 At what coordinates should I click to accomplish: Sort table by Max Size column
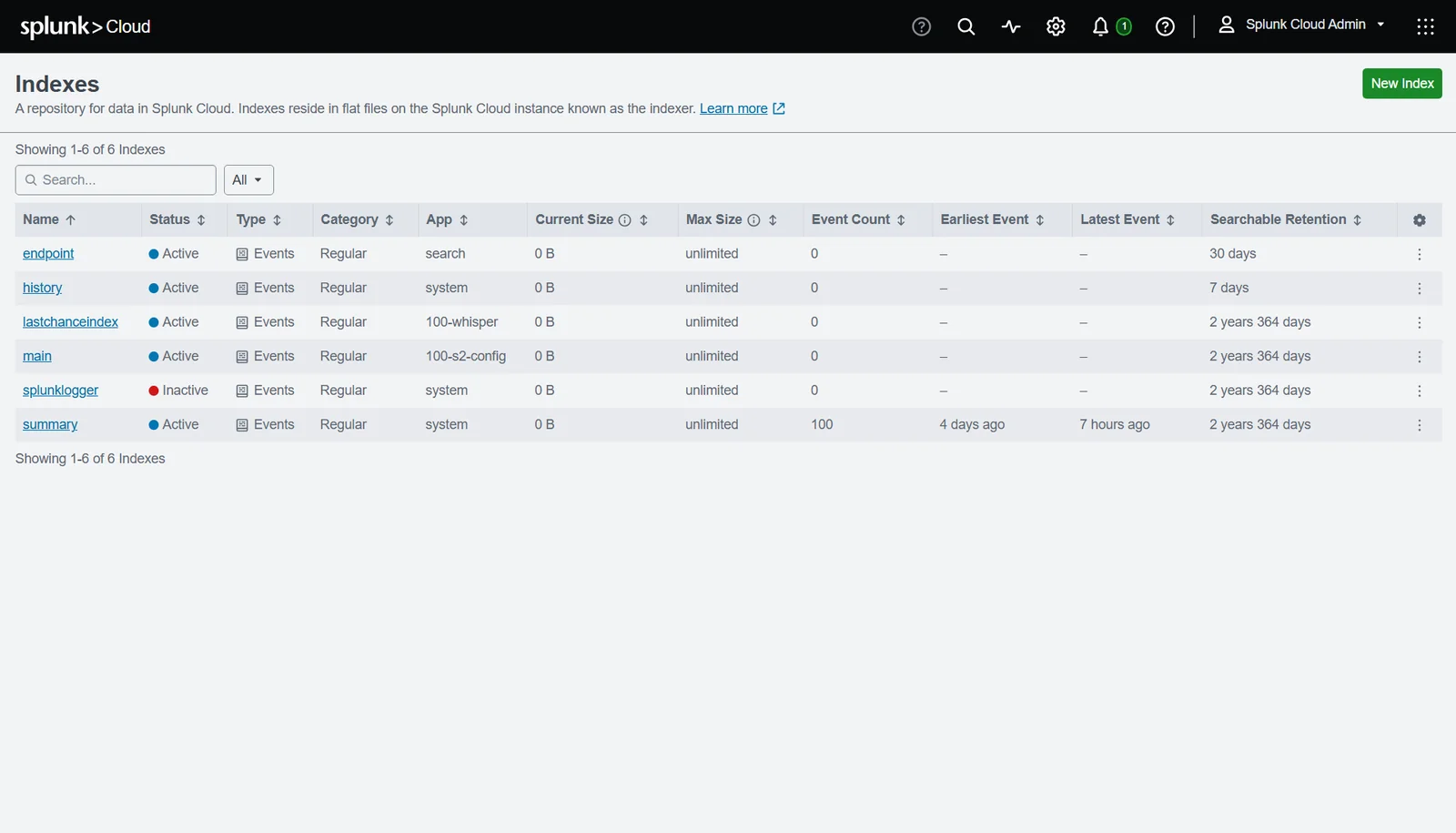click(773, 219)
